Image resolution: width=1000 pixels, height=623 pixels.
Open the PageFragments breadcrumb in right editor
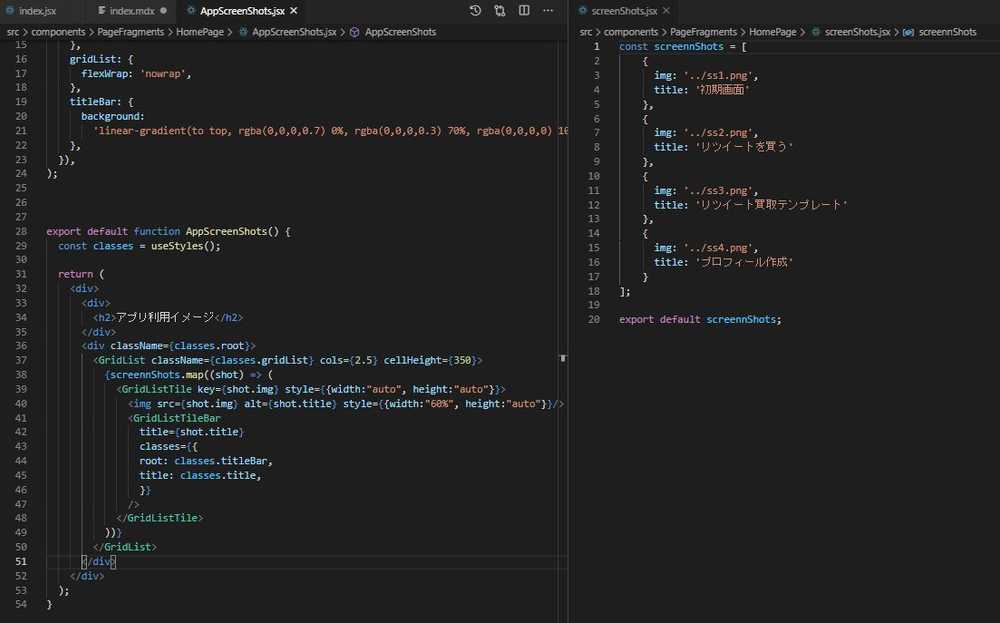tap(703, 32)
